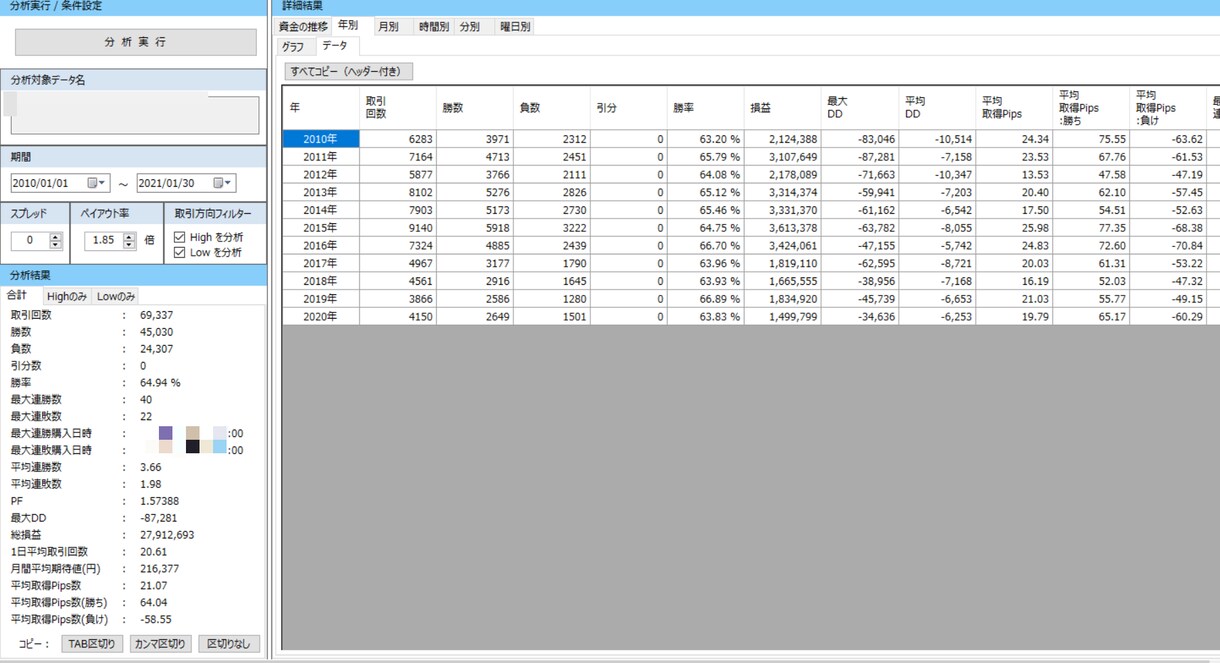
Task: Sort by the 勝数 column header
Action: pyautogui.click(x=475, y=107)
